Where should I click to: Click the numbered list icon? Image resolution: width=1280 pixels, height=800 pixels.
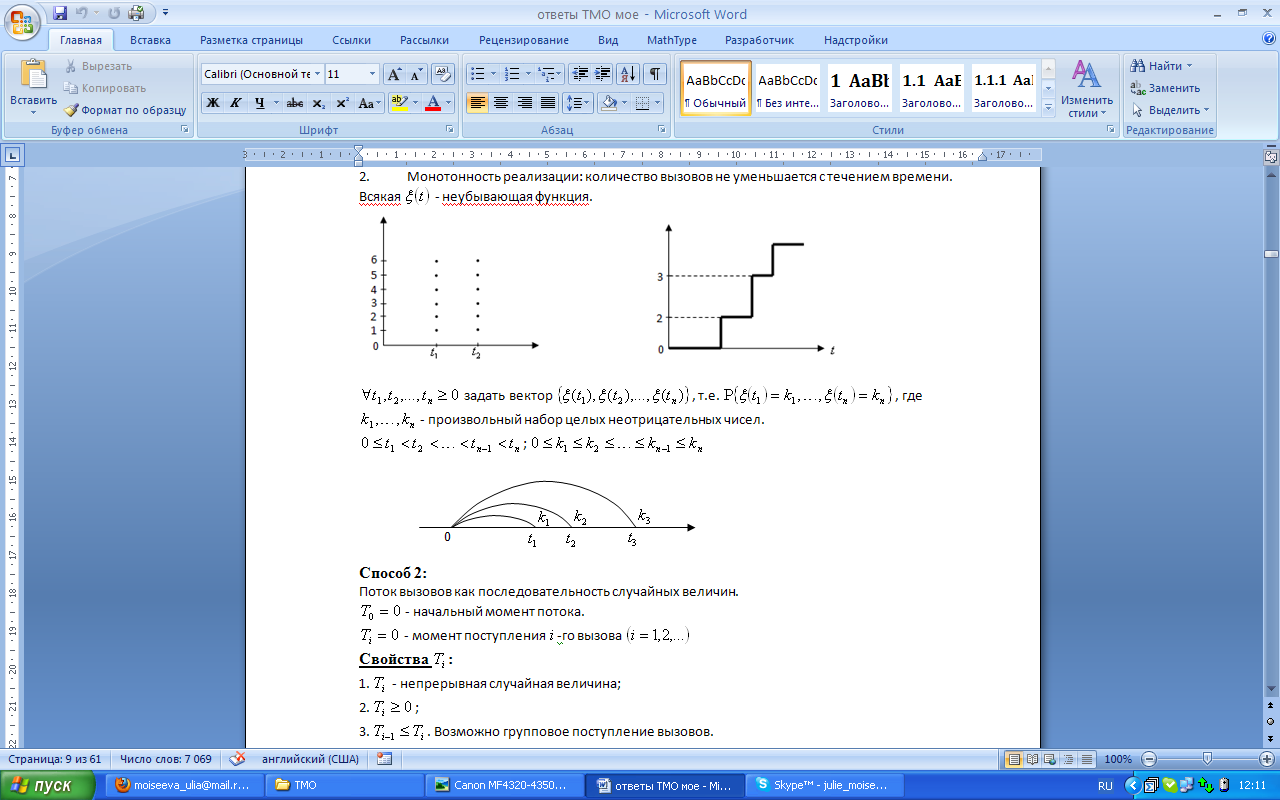tap(512, 74)
